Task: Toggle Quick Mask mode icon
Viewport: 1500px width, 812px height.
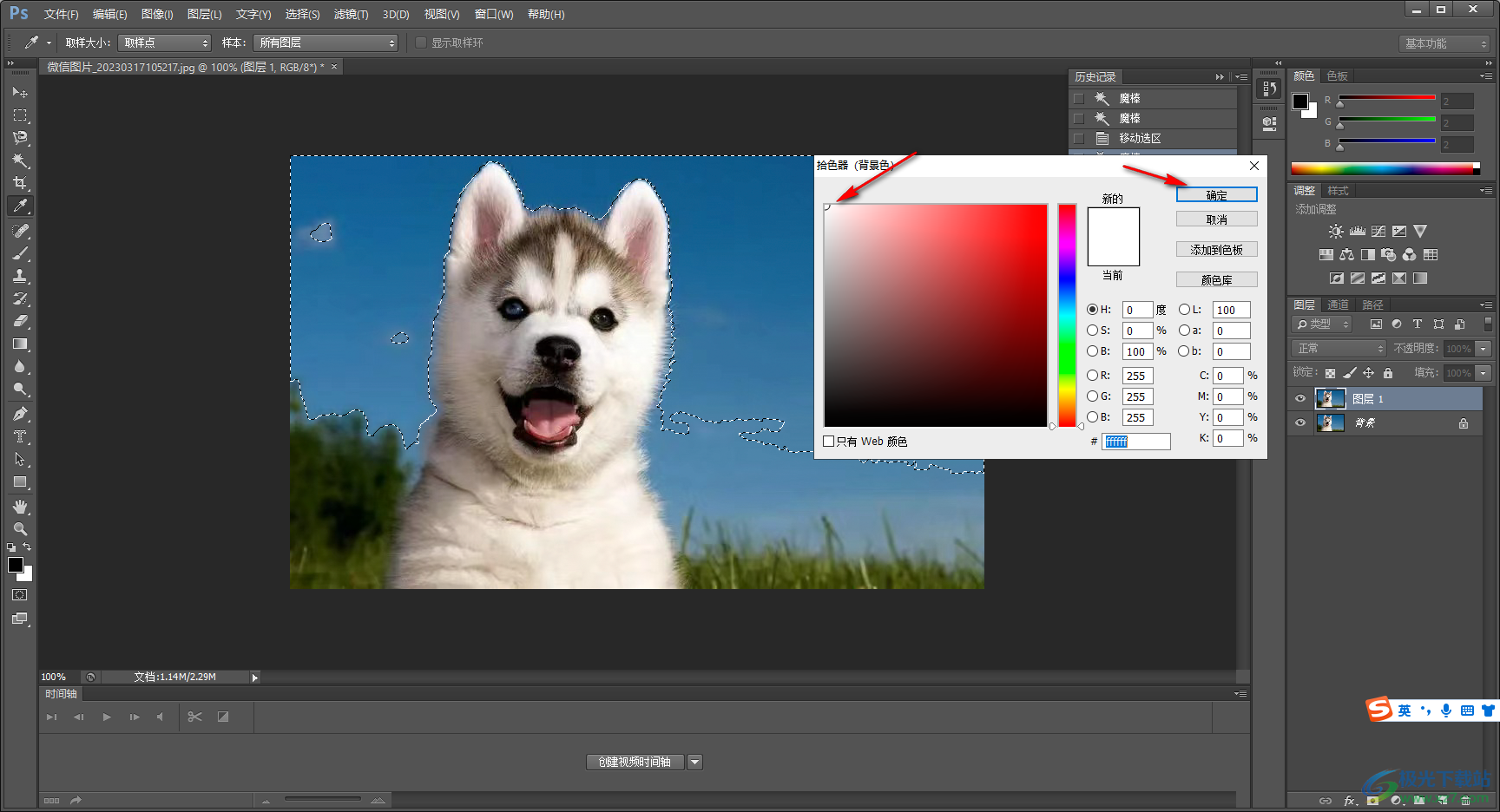Action: tap(20, 595)
